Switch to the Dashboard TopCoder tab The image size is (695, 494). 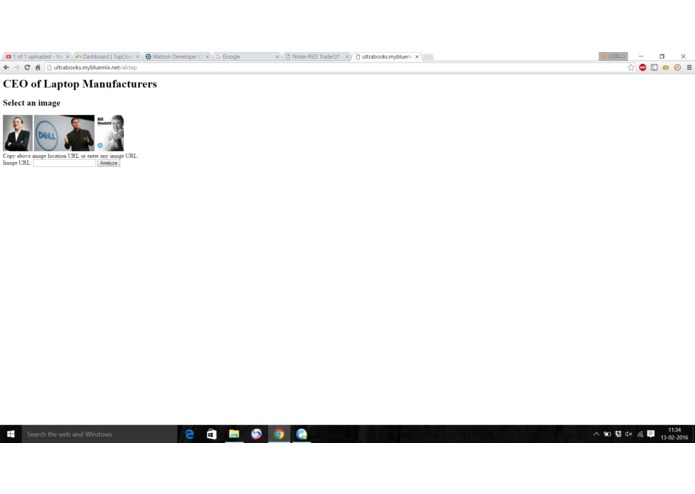pyautogui.click(x=105, y=57)
